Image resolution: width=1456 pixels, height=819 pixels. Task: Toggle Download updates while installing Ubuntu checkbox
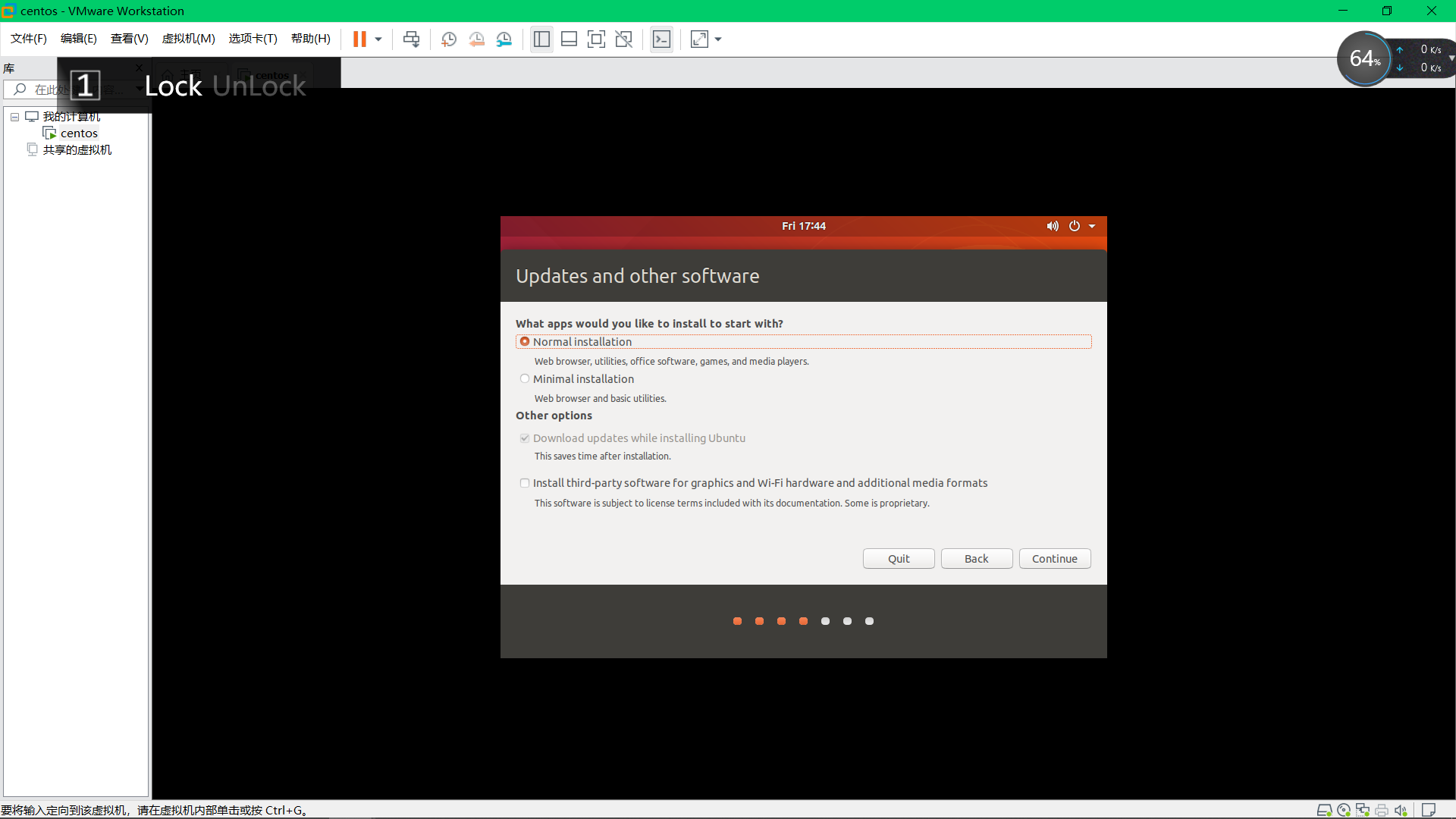525,438
